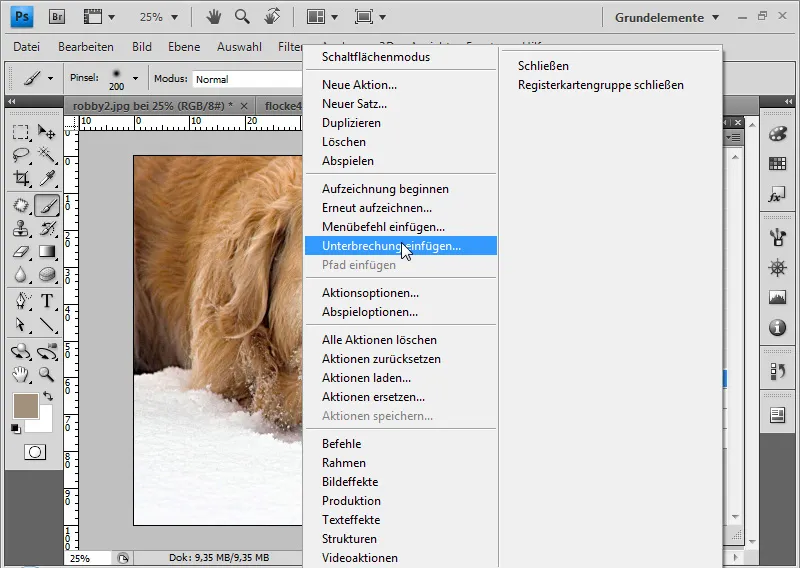Viewport: 800px width, 568px height.
Task: Open the Brush preset picker dropdown
Action: click(x=135, y=79)
